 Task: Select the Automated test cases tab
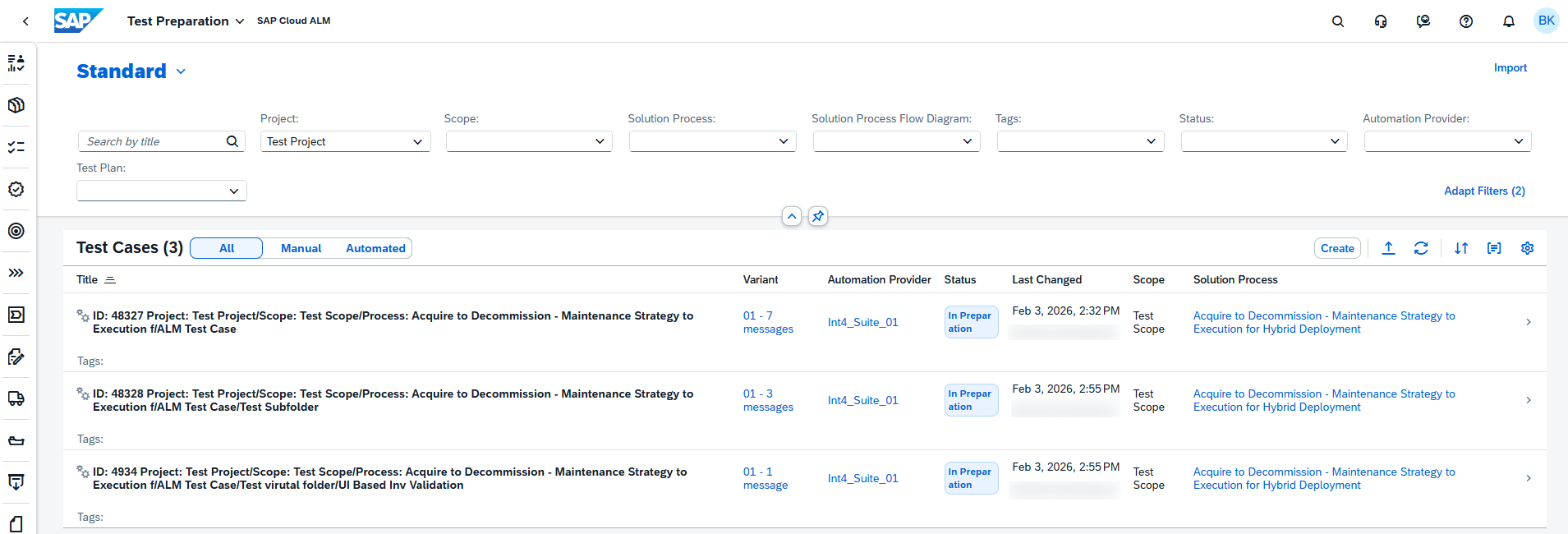point(375,248)
